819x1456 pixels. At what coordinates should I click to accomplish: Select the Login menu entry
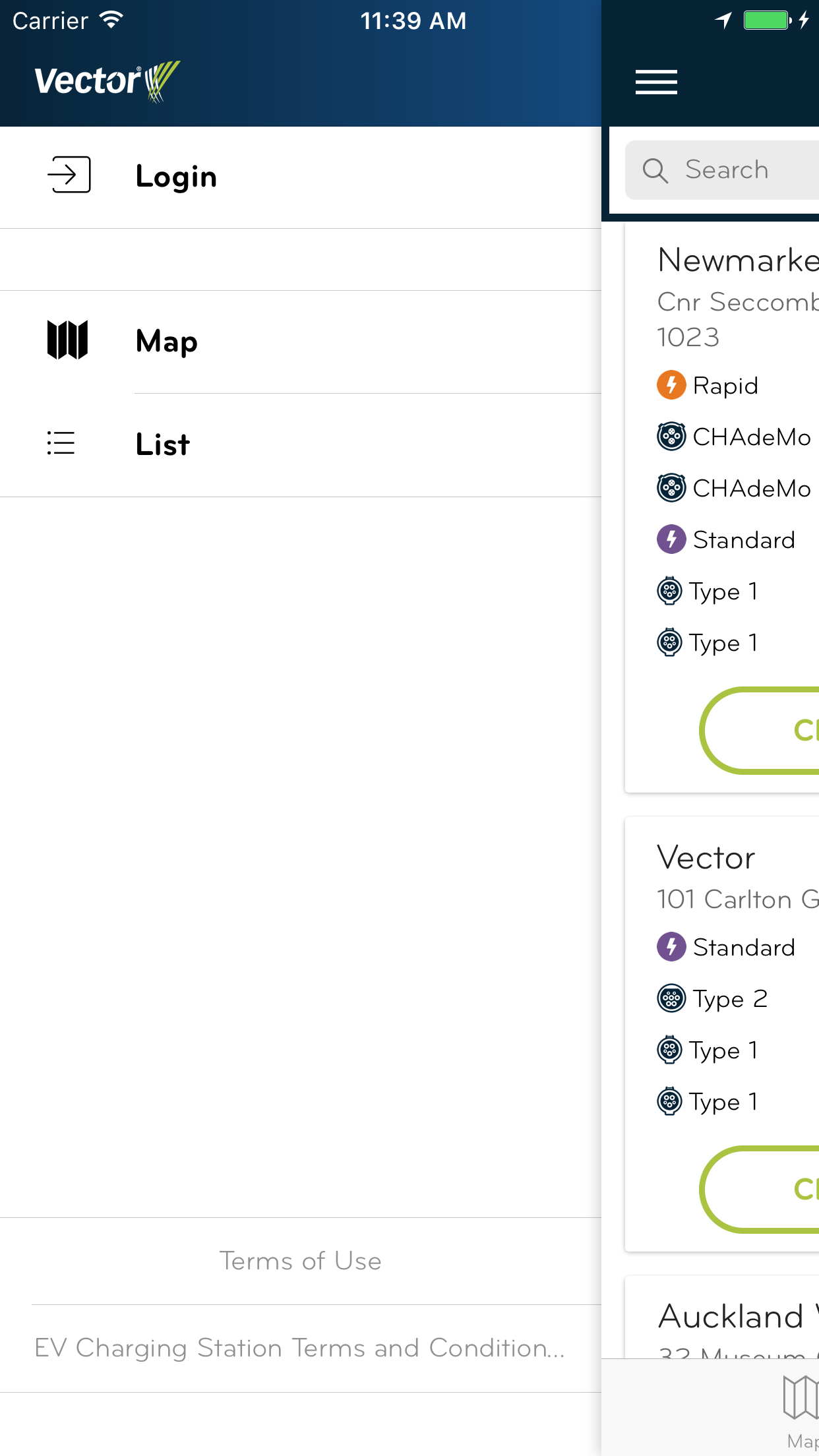[175, 175]
